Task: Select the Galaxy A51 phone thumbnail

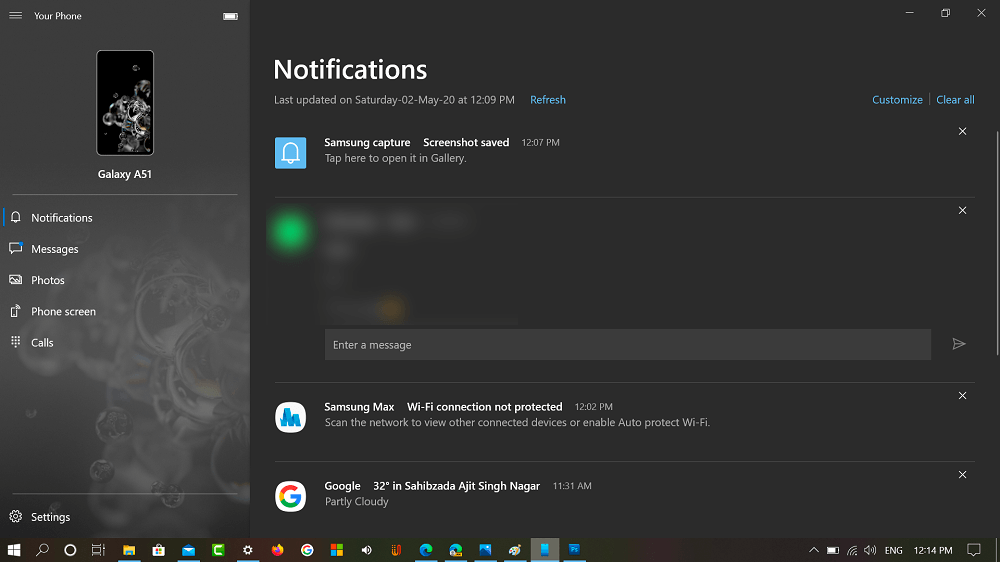Action: 125,103
